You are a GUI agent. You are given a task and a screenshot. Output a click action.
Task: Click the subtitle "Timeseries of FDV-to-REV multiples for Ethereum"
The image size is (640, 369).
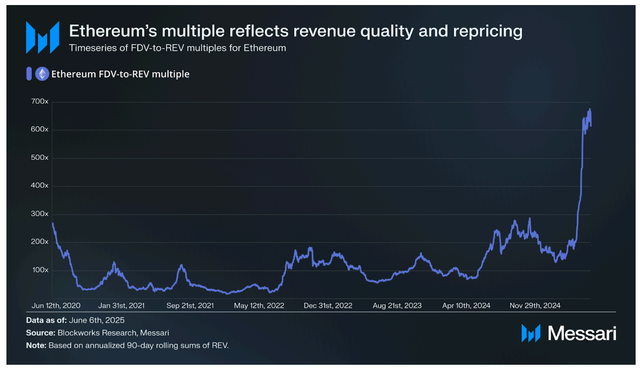[x=178, y=48]
